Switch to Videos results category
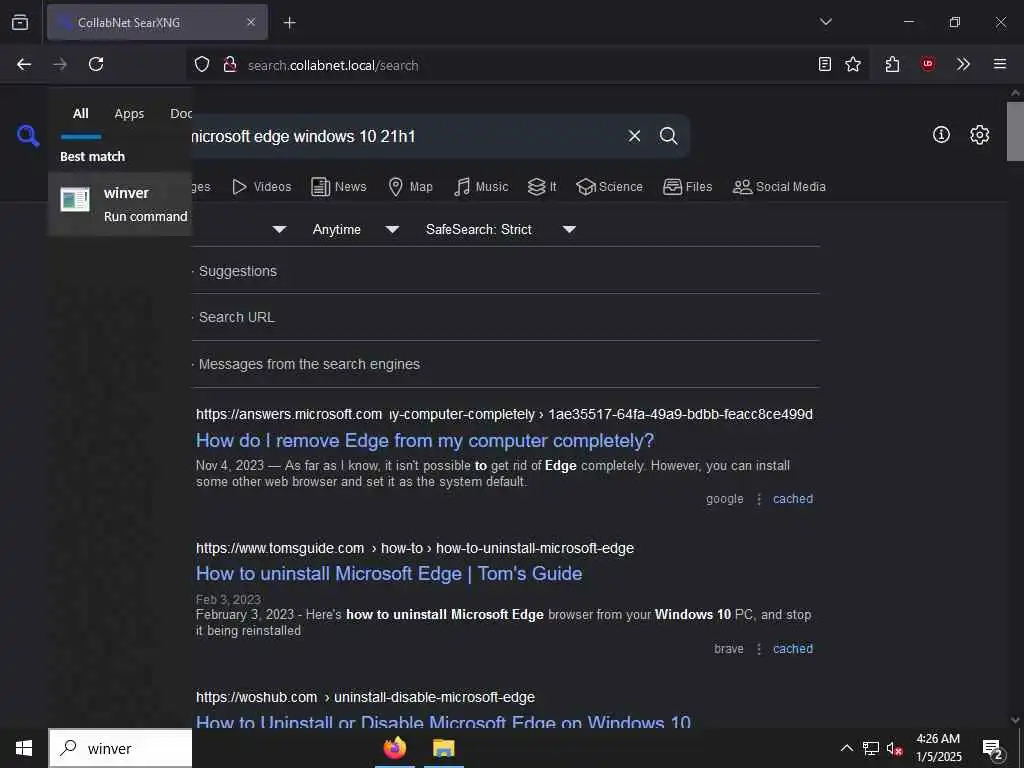This screenshot has height=768, width=1024. tap(262, 187)
